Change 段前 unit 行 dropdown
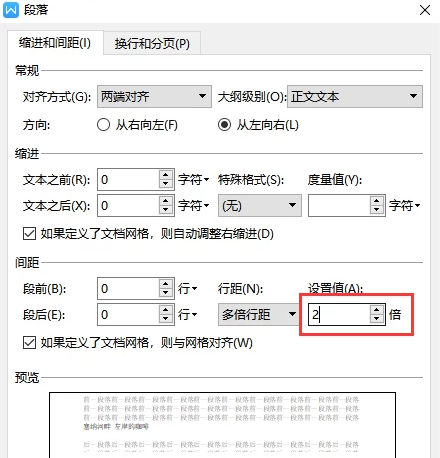440x458 pixels. click(x=188, y=288)
